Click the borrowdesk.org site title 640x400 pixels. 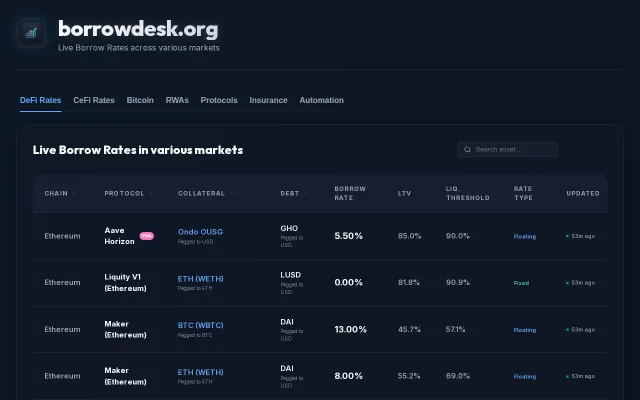138,29
